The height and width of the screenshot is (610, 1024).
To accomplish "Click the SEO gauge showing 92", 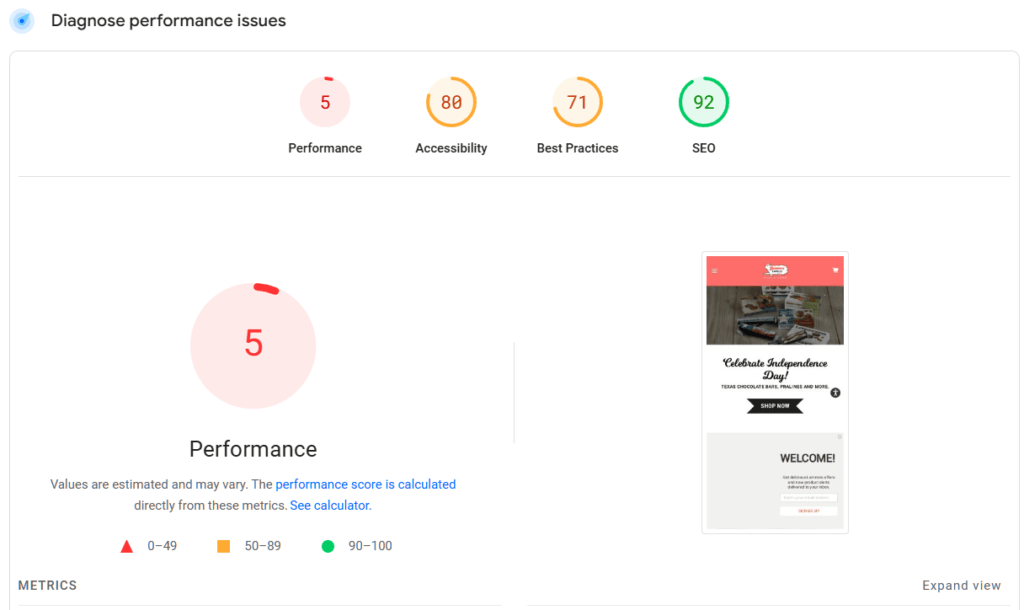I will 703,101.
